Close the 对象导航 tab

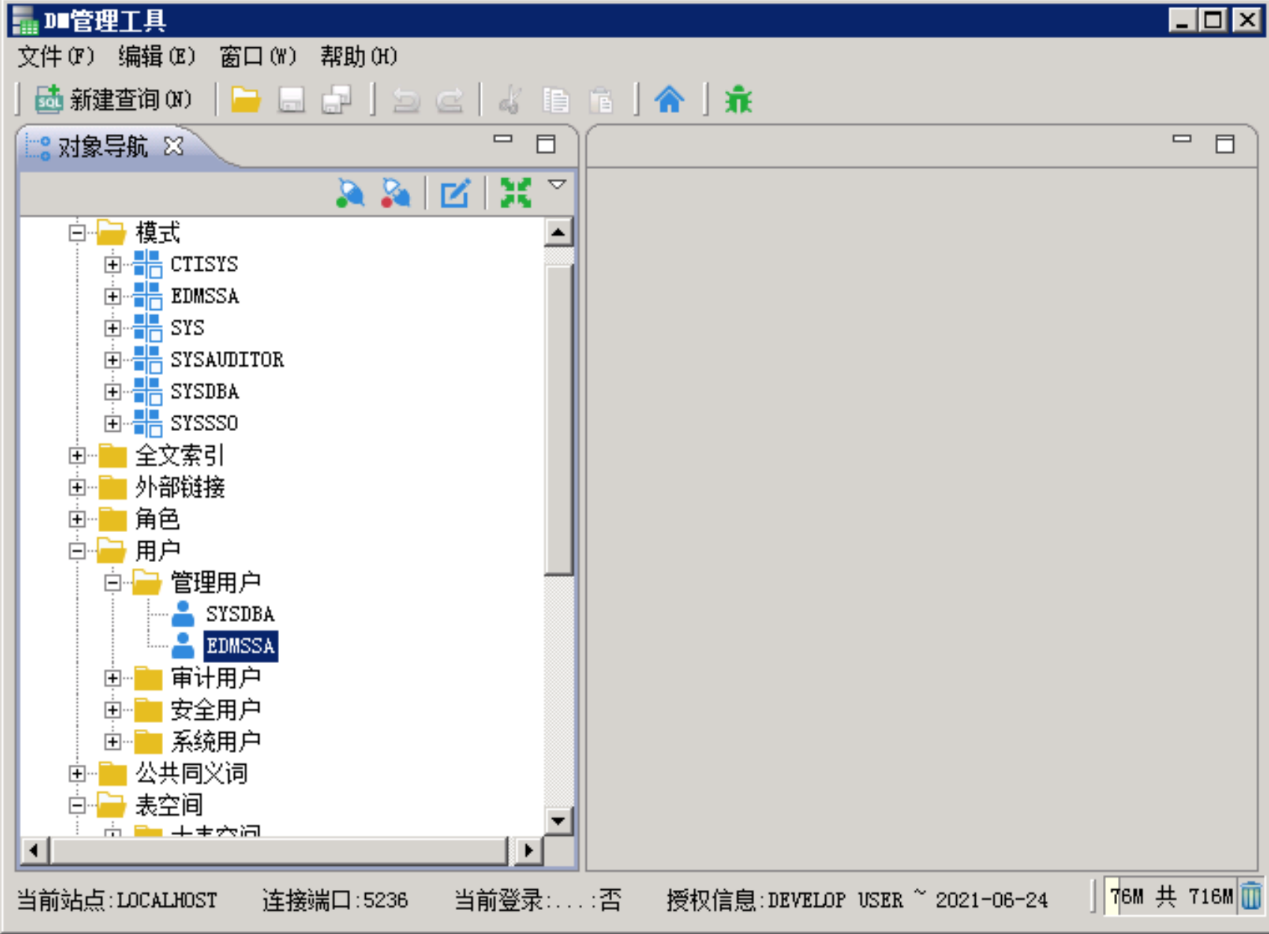pos(174,146)
